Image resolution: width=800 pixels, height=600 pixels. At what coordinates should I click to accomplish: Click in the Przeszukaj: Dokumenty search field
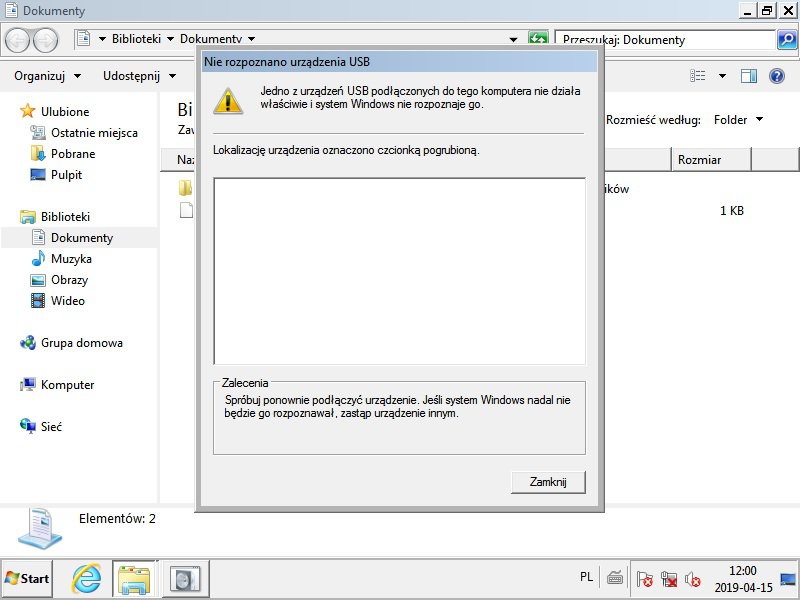coord(665,40)
